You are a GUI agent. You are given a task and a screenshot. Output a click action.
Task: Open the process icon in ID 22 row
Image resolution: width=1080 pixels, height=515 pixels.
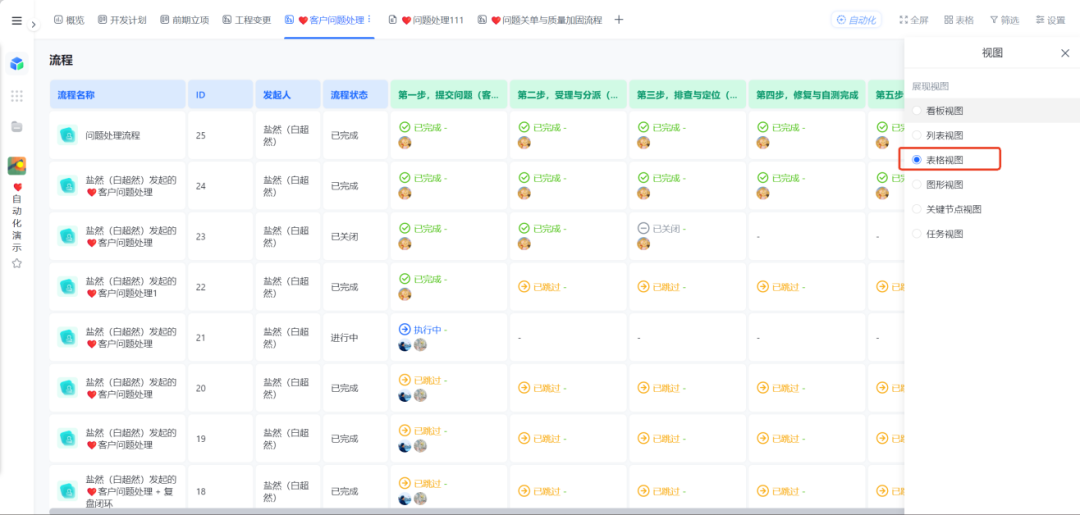(68, 287)
